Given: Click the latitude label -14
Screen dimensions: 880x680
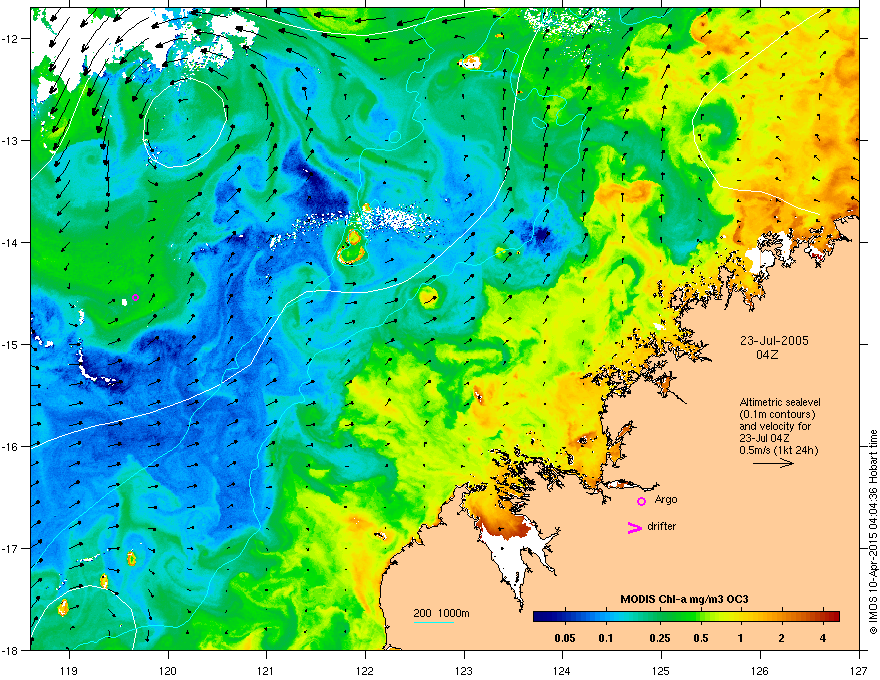Looking at the screenshot, I should click(x=11, y=242).
